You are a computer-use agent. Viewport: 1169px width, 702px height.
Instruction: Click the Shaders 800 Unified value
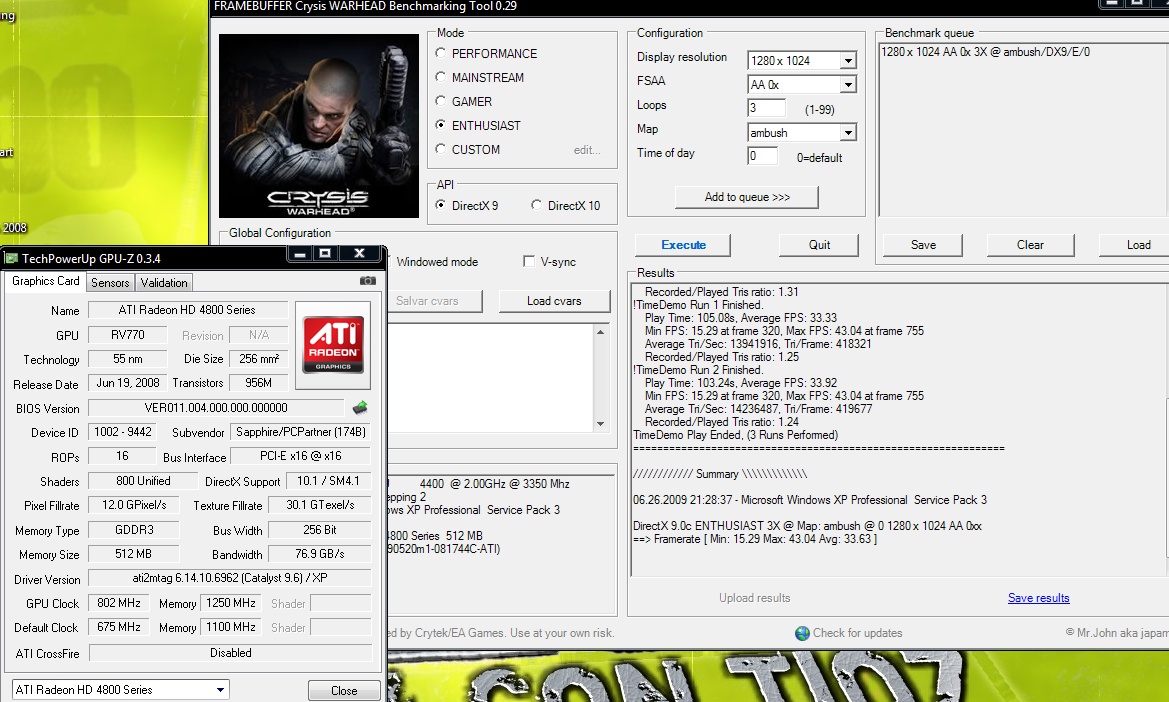[x=143, y=481]
